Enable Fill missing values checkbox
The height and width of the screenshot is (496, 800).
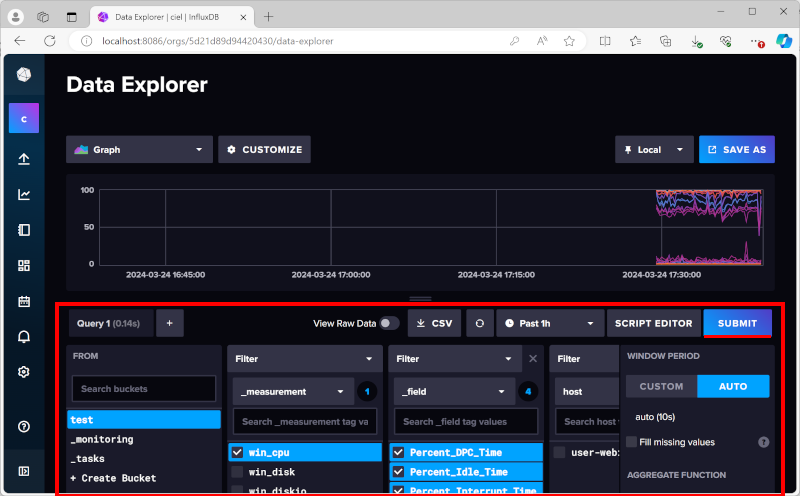(632, 442)
